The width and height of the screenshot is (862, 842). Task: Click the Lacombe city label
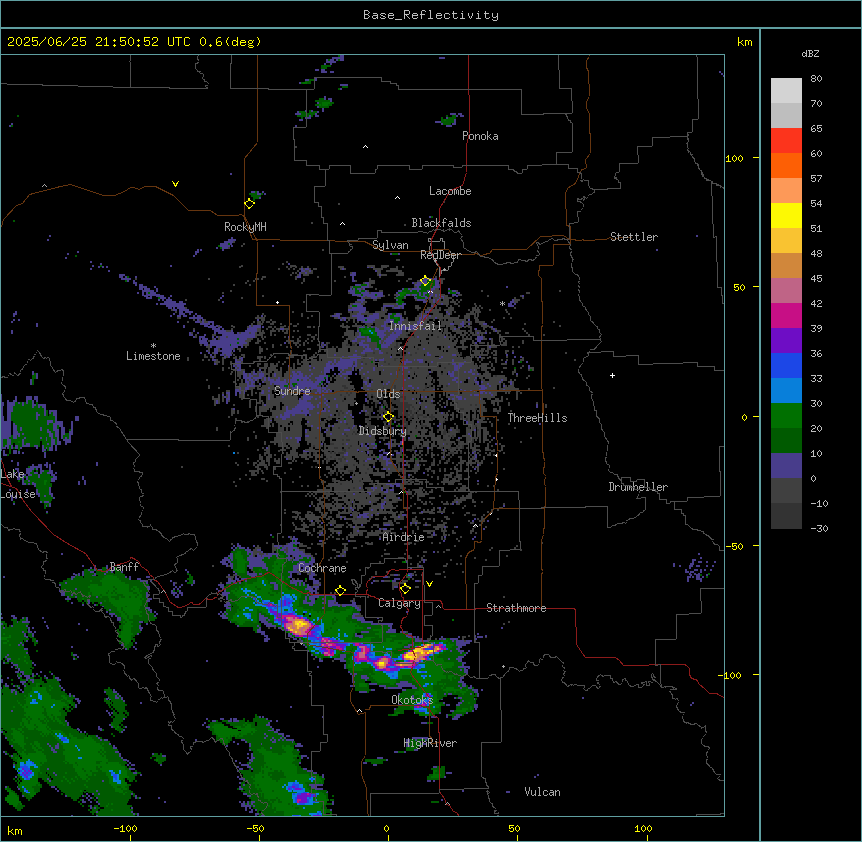pos(450,191)
